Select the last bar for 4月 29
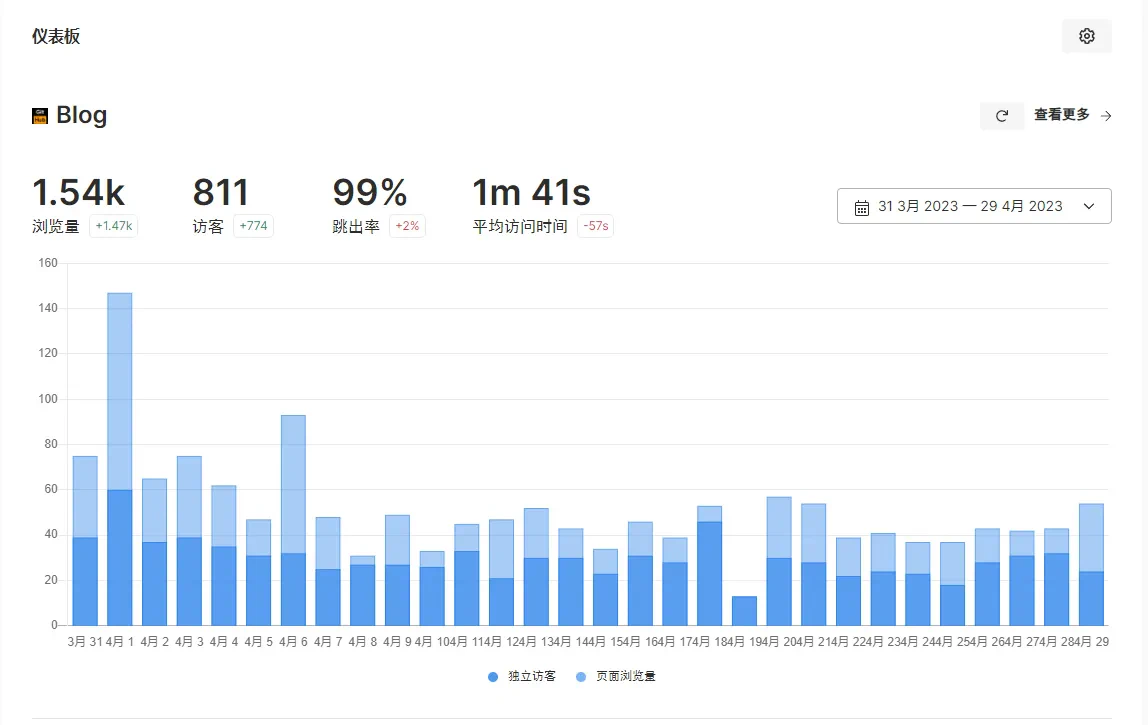This screenshot has height=725, width=1148. [1091, 565]
